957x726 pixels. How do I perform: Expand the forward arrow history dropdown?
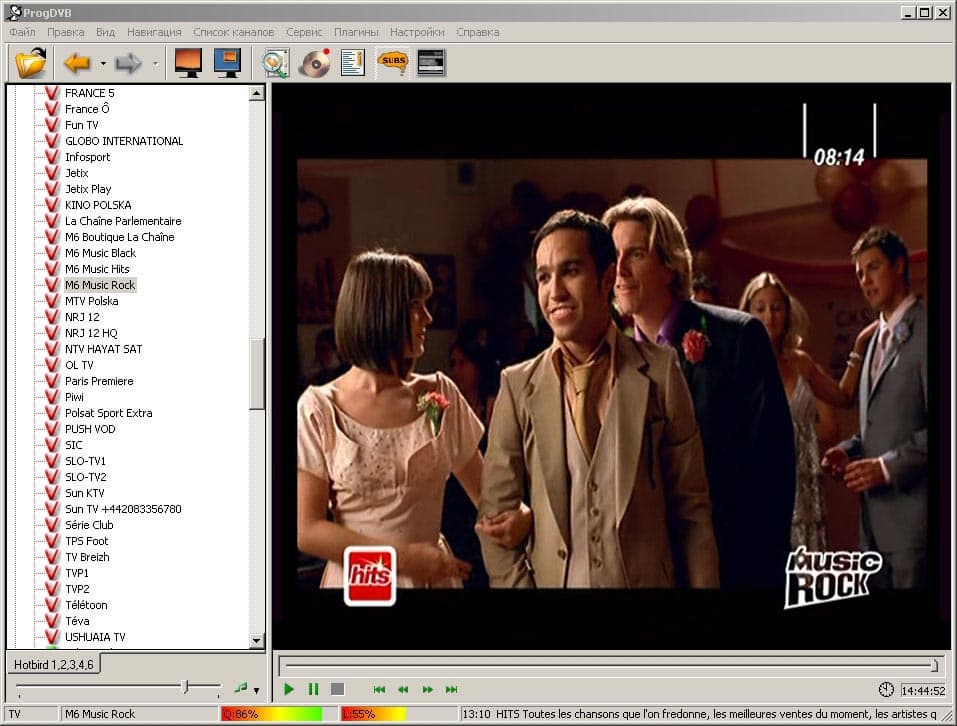155,63
